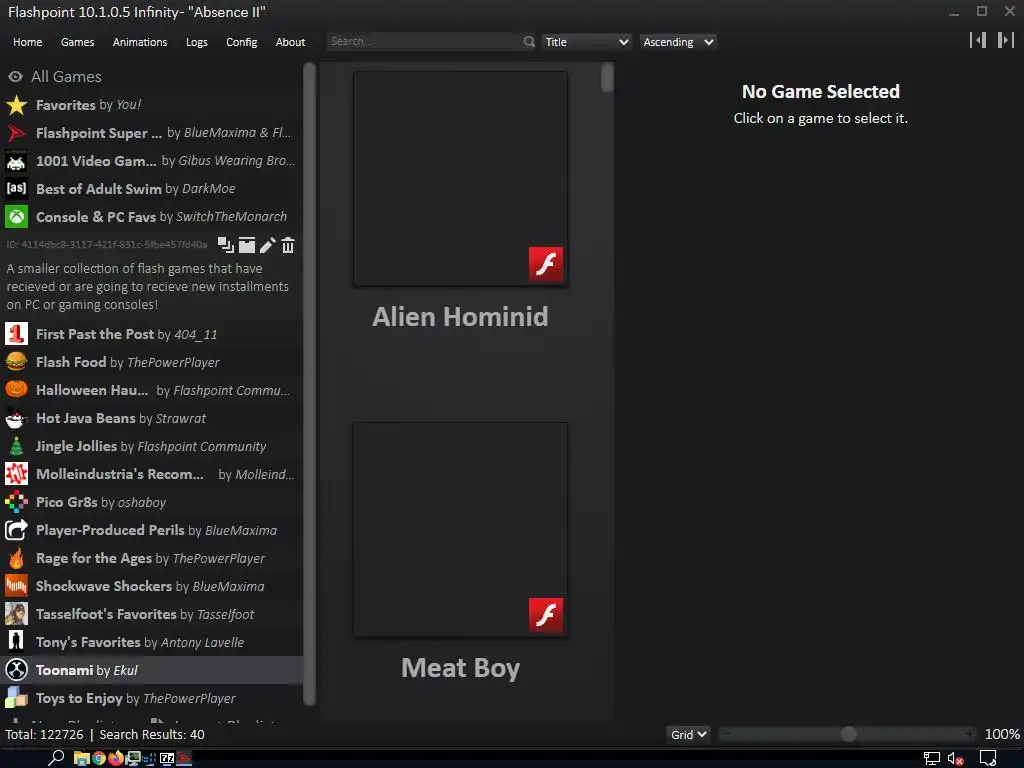The image size is (1024, 768).
Task: Open the Grid layout dropdown
Action: (688, 735)
